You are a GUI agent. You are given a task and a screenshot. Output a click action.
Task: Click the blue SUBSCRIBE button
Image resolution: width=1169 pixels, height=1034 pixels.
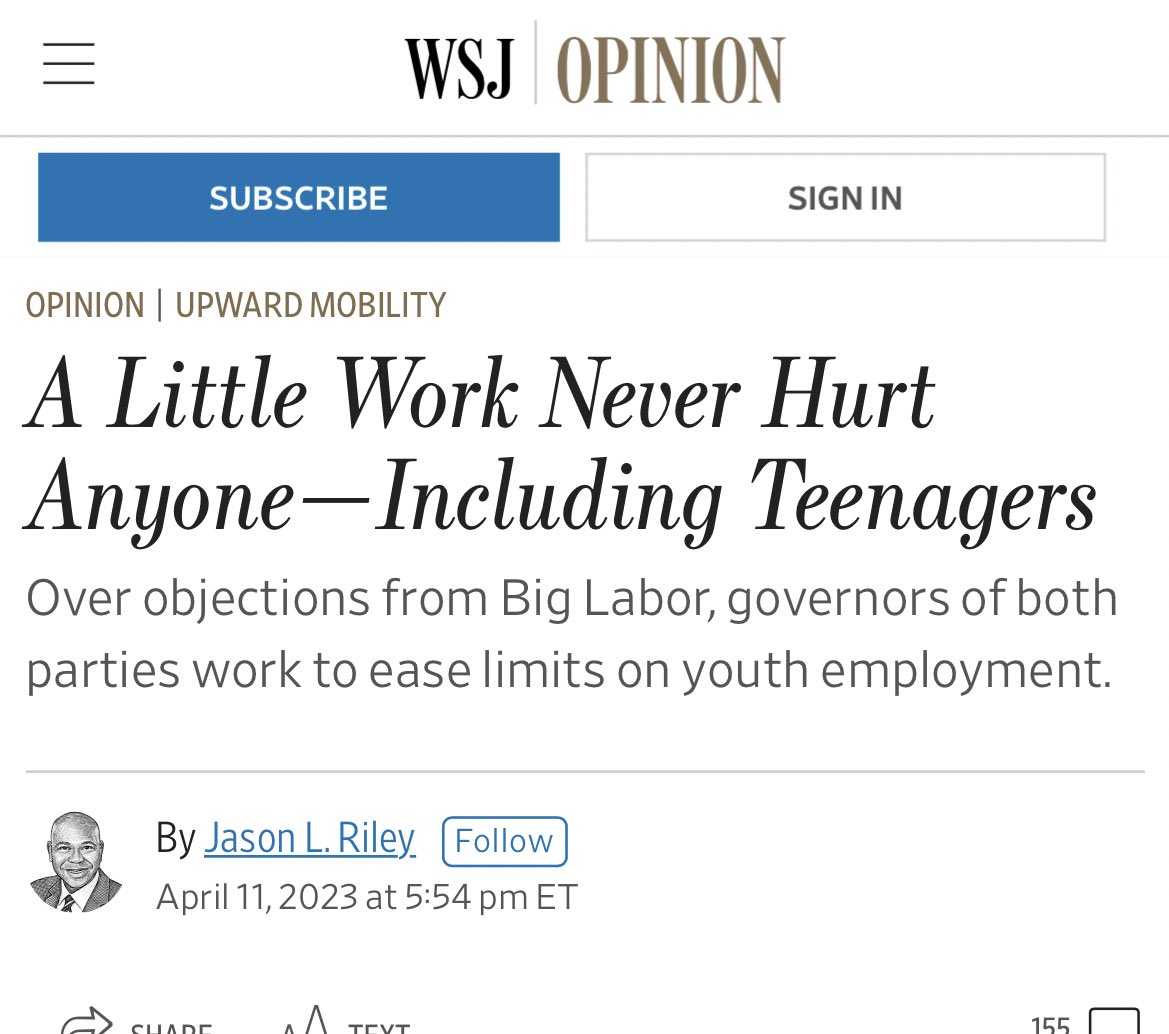[x=299, y=198]
